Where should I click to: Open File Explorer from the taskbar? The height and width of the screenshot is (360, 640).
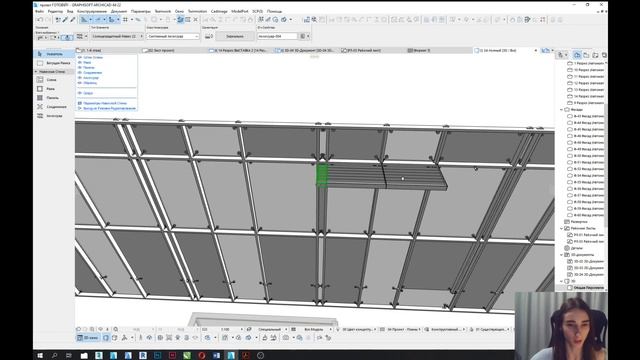tap(84, 356)
